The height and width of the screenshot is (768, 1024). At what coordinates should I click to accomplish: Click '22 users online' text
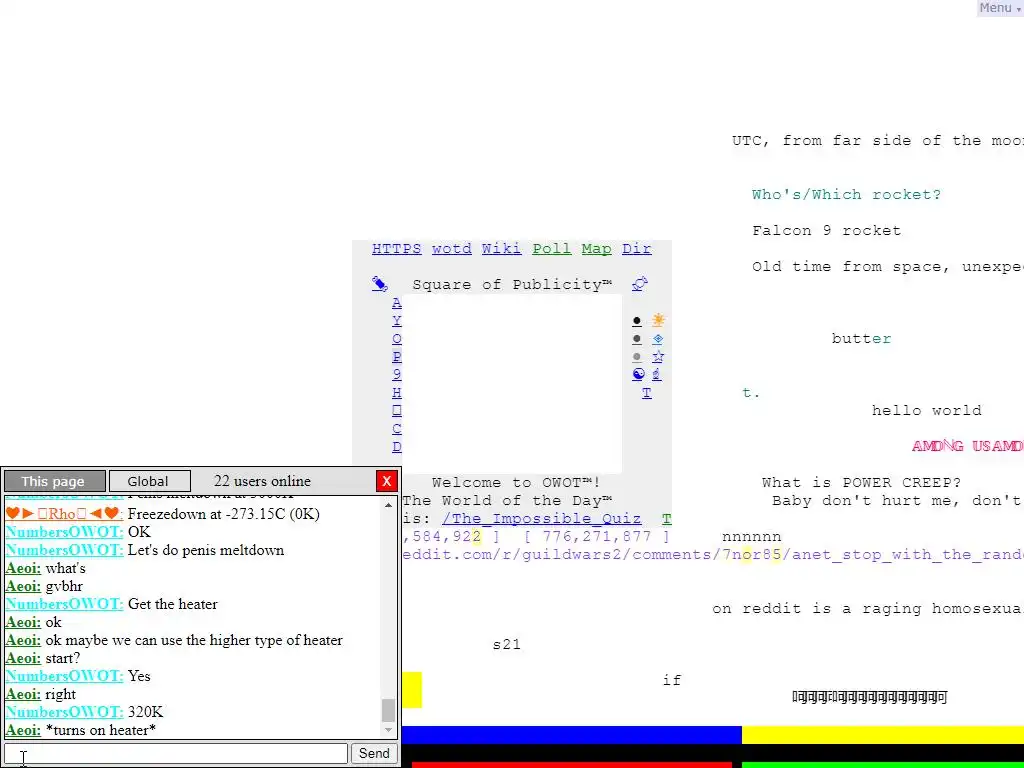(x=262, y=481)
